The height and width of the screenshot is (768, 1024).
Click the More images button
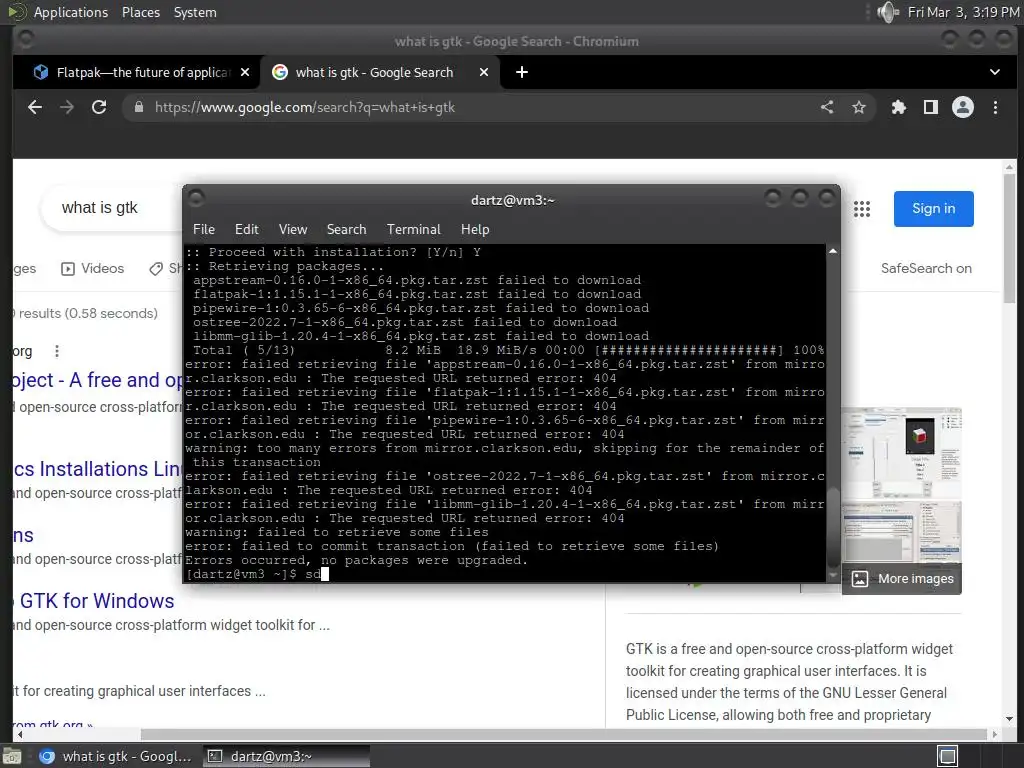click(x=902, y=579)
